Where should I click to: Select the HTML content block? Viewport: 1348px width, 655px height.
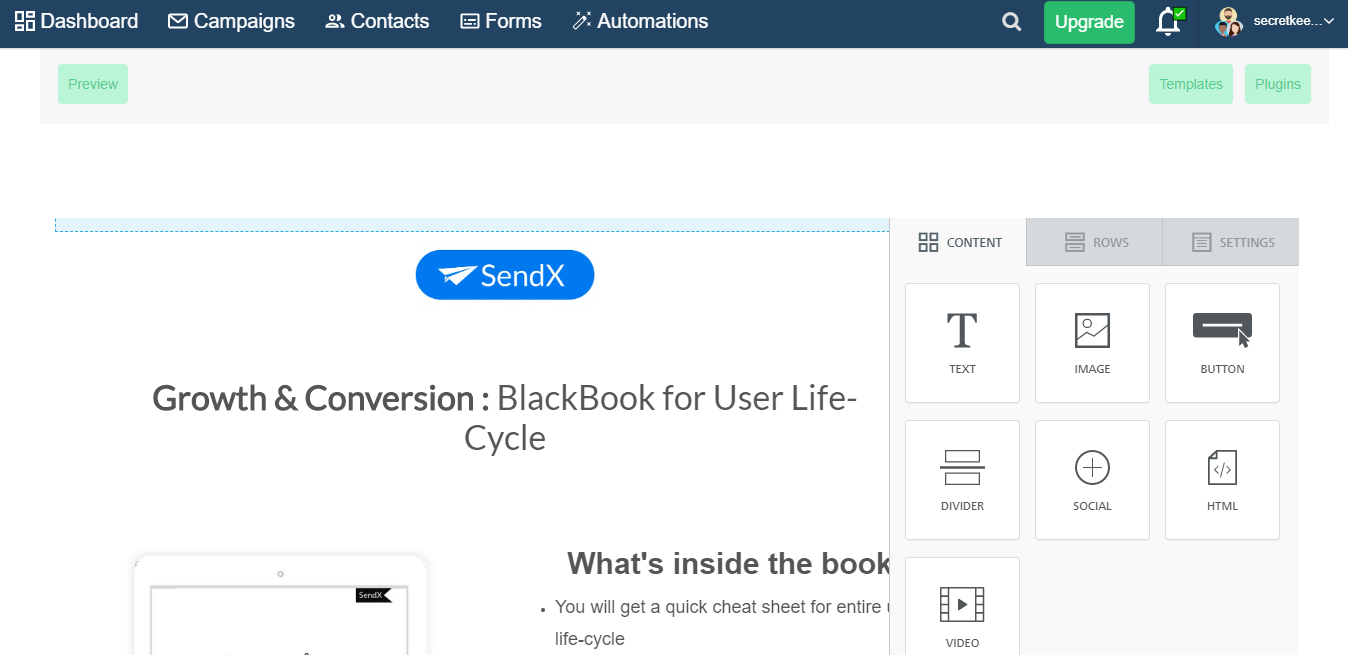pyautogui.click(x=1222, y=480)
